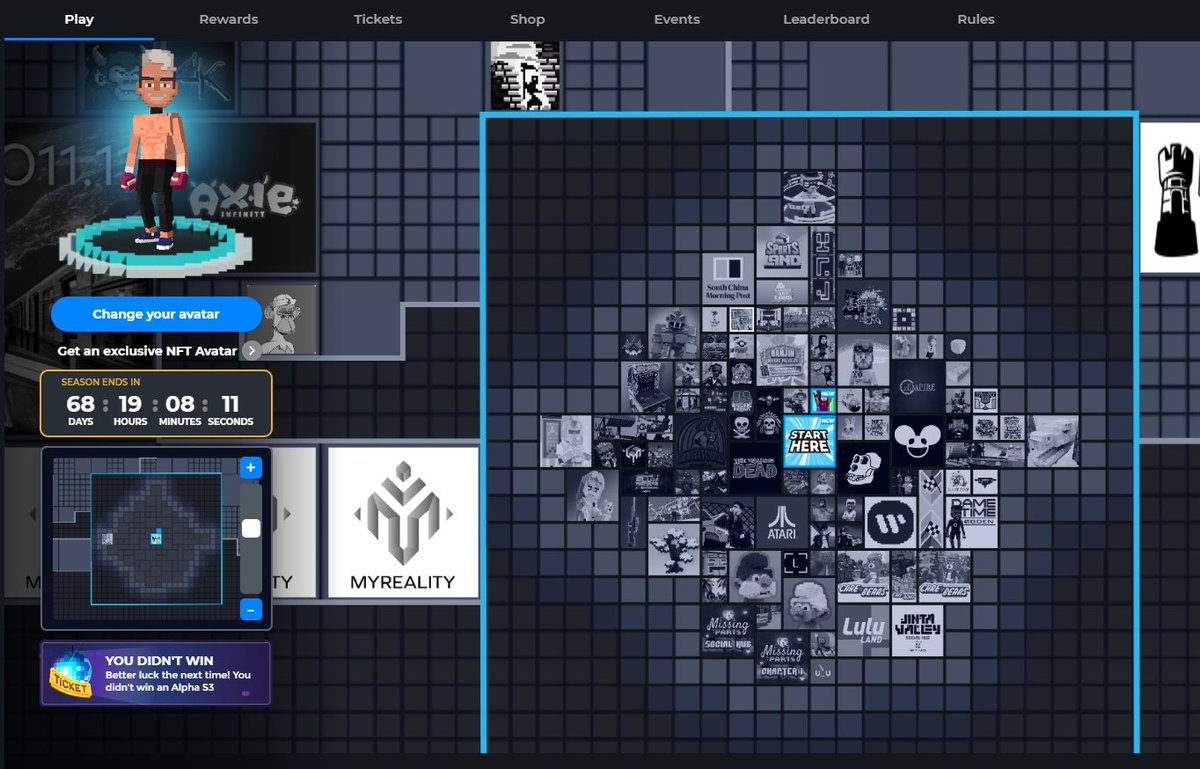
Task: Select the white-haired Smurf tile
Action: click(809, 602)
